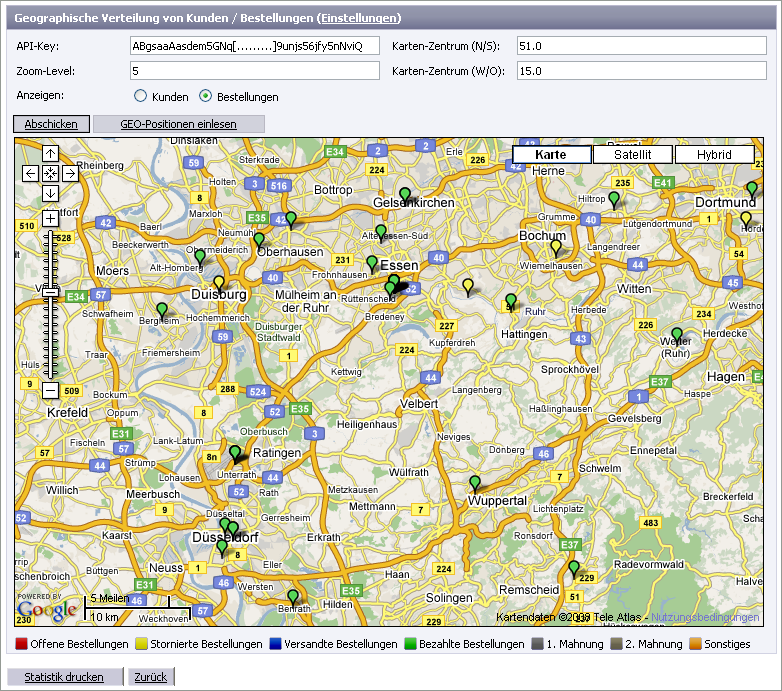The width and height of the screenshot is (782, 691).
Task: Click the green marker near A42 Bottrop
Action: 291,219
